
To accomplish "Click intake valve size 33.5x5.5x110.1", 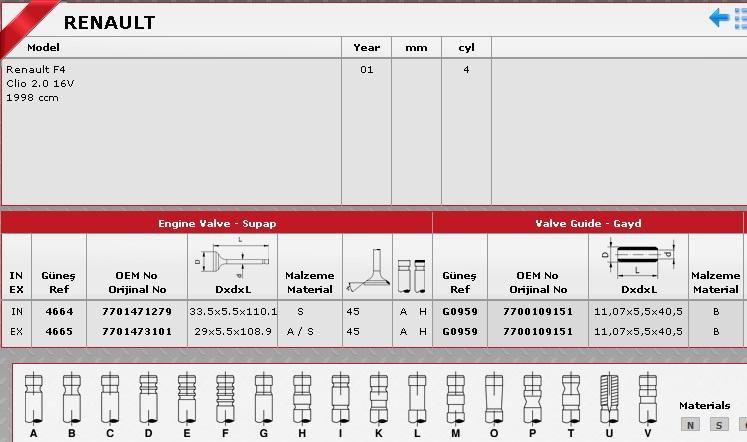I will click(x=233, y=311).
